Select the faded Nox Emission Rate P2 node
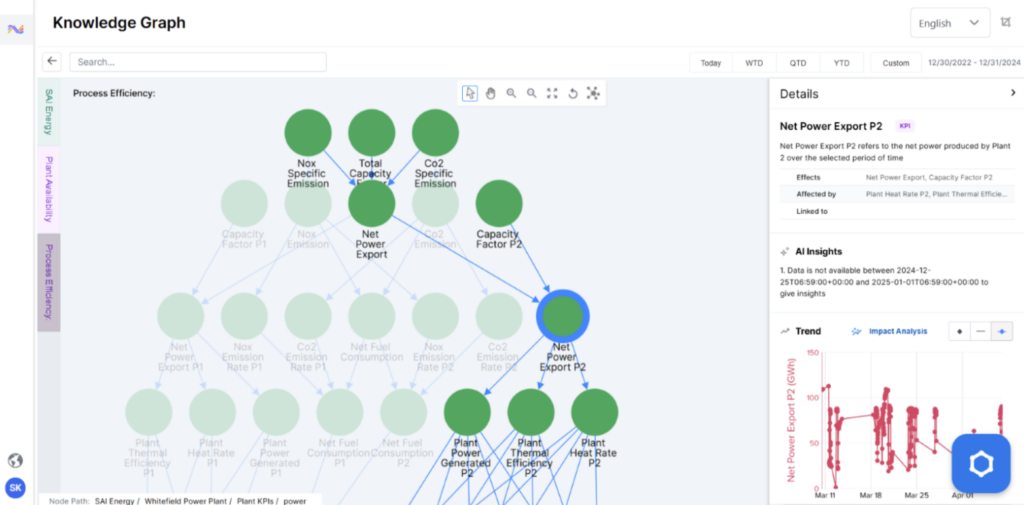The width and height of the screenshot is (1024, 505). click(436, 316)
